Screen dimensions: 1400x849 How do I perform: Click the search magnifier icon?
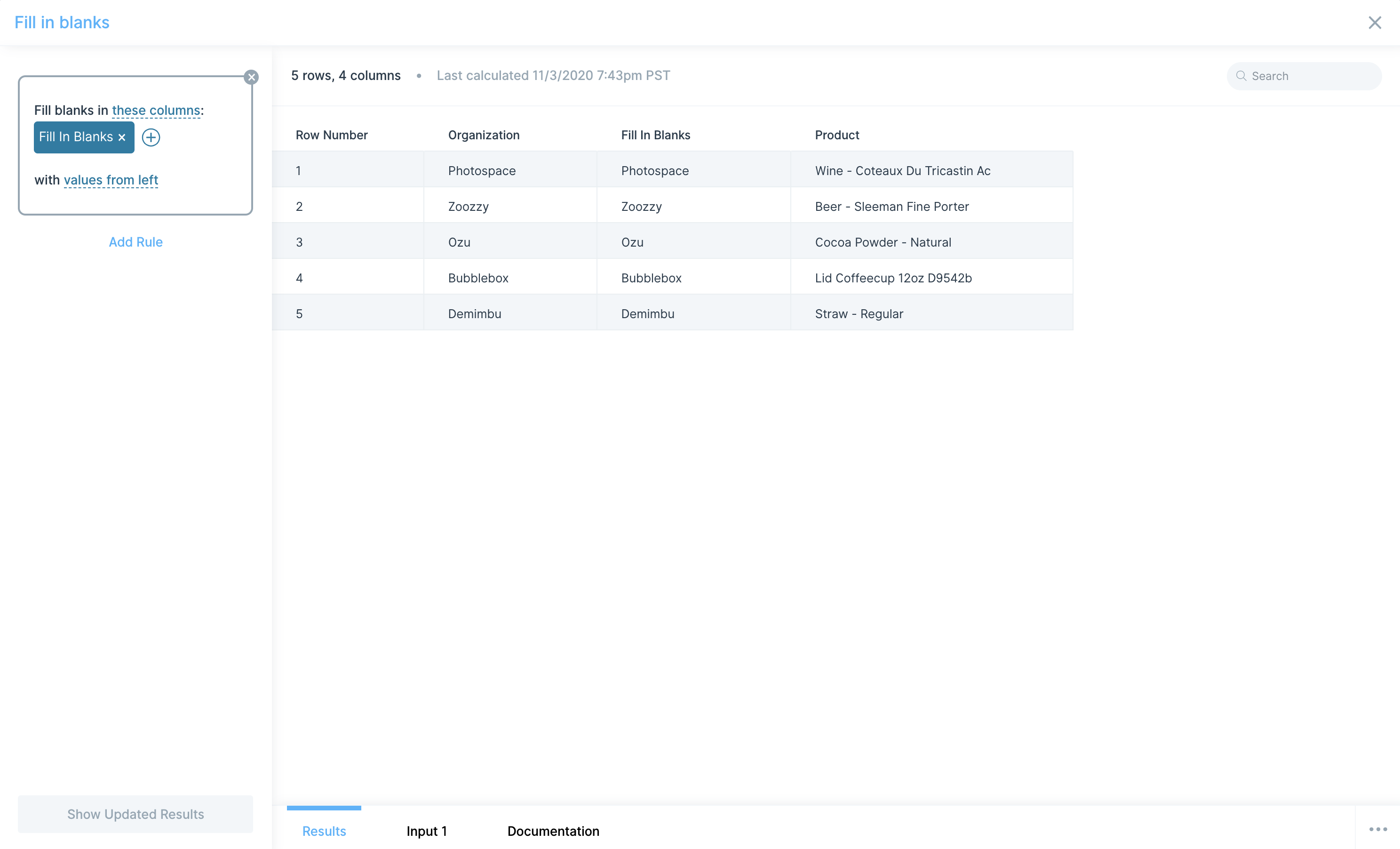click(1241, 76)
